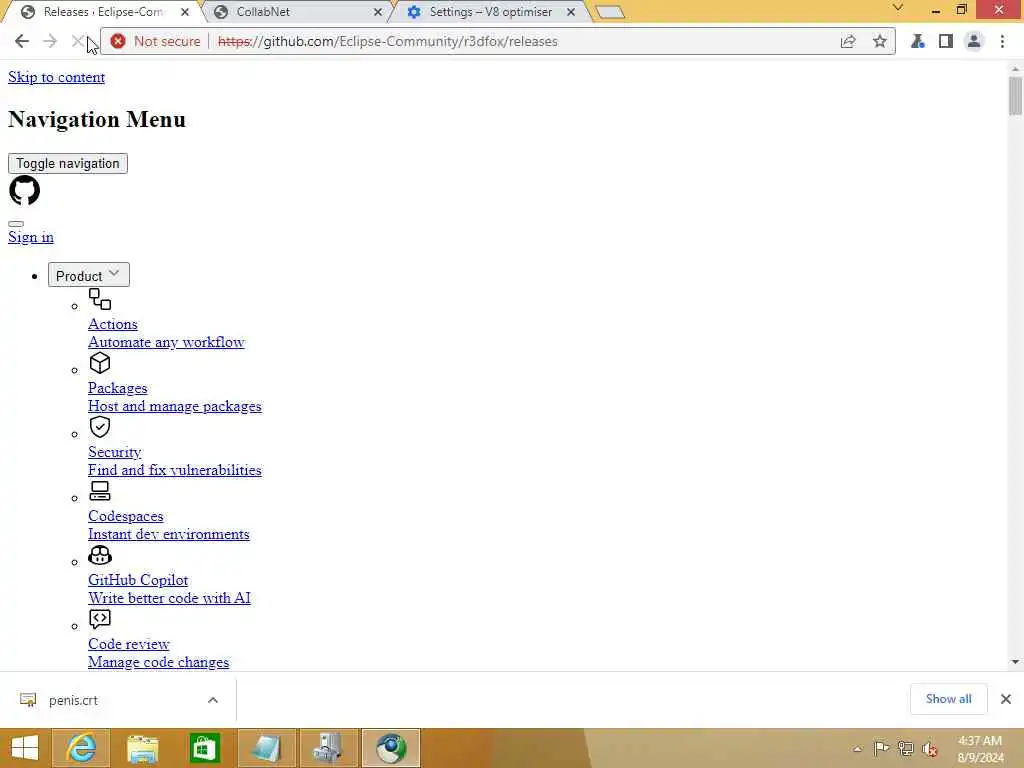The image size is (1024, 768).
Task: Click the network tray icon
Action: click(x=905, y=748)
